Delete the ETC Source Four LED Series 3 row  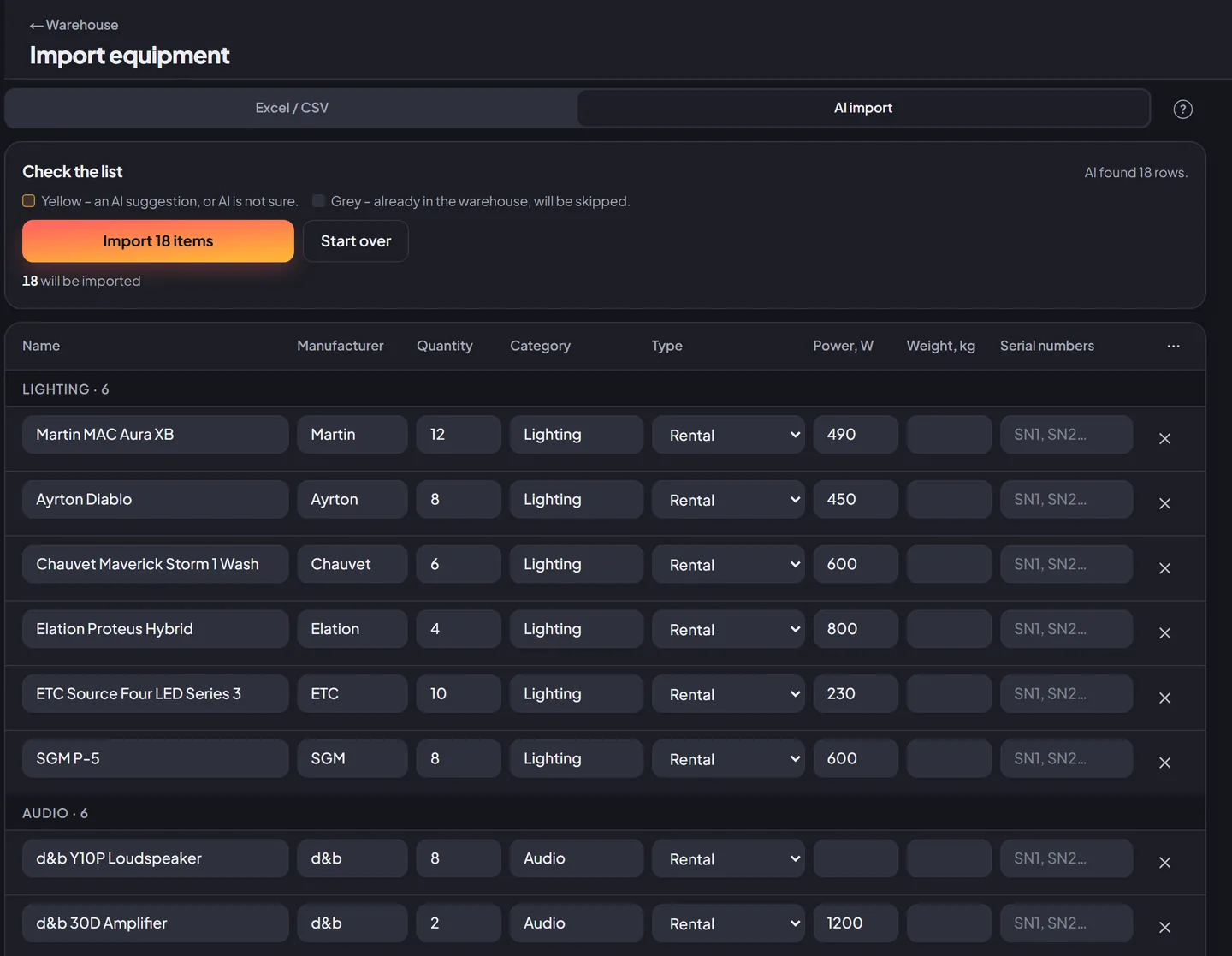[x=1164, y=698]
